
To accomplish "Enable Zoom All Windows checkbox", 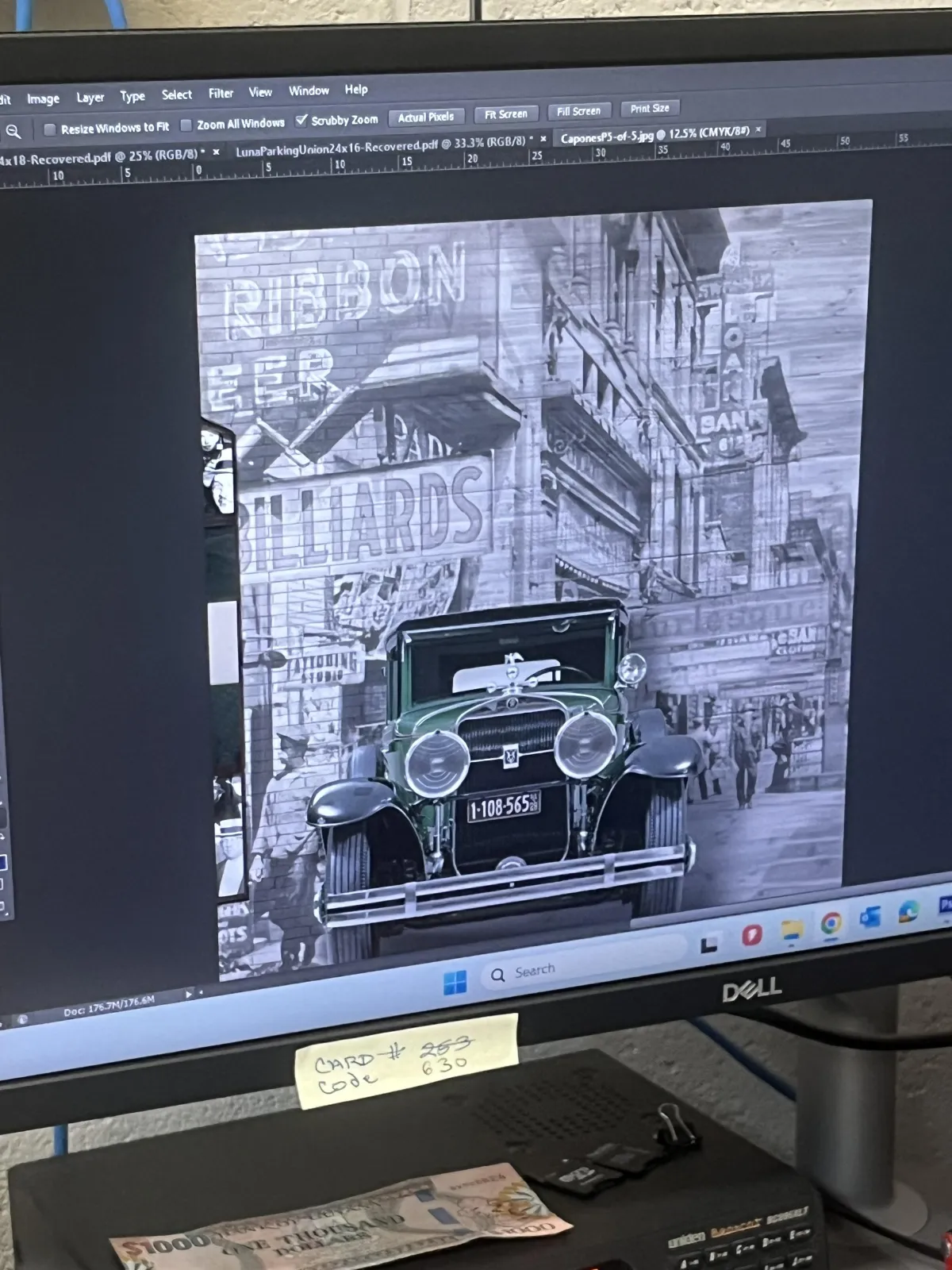I will point(186,125).
